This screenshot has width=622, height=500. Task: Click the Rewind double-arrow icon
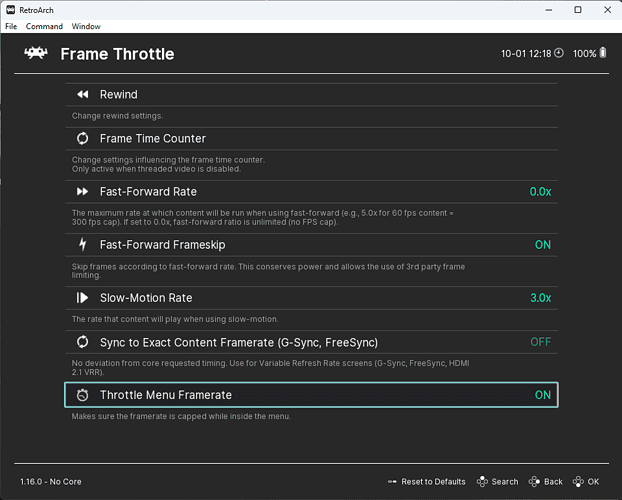click(82, 95)
